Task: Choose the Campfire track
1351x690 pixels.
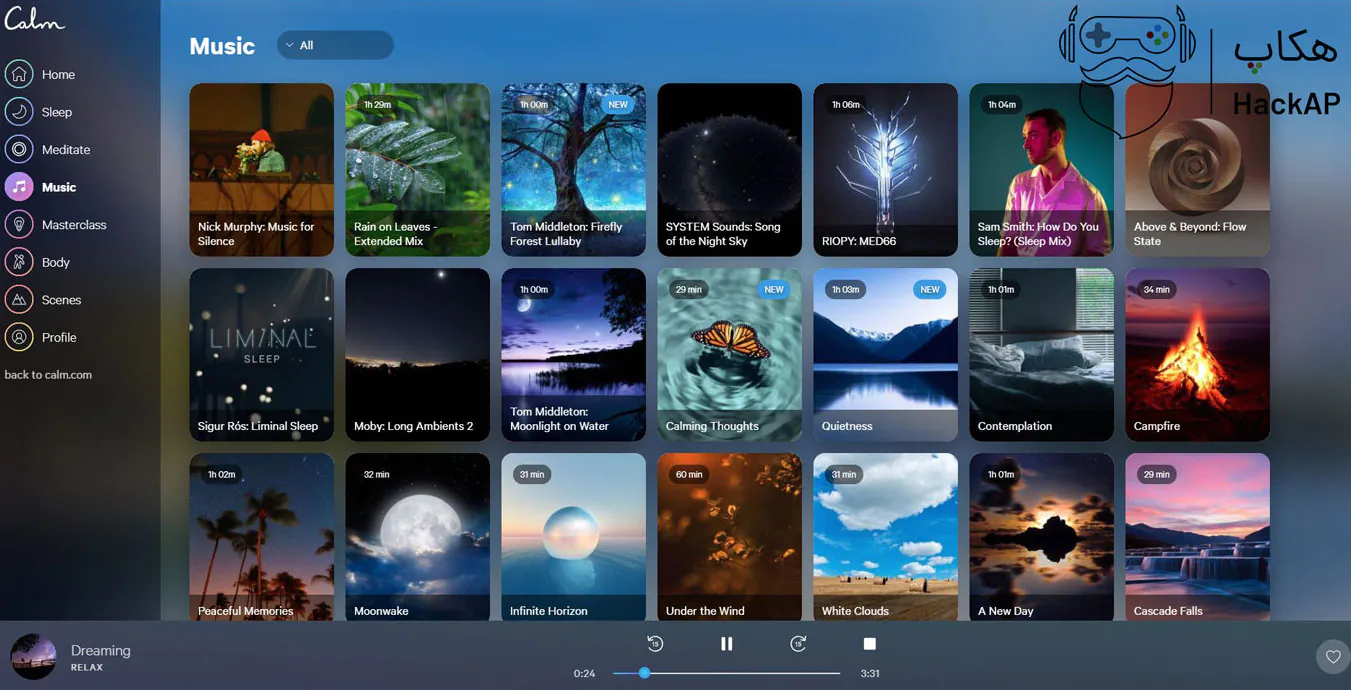Action: pos(1198,355)
